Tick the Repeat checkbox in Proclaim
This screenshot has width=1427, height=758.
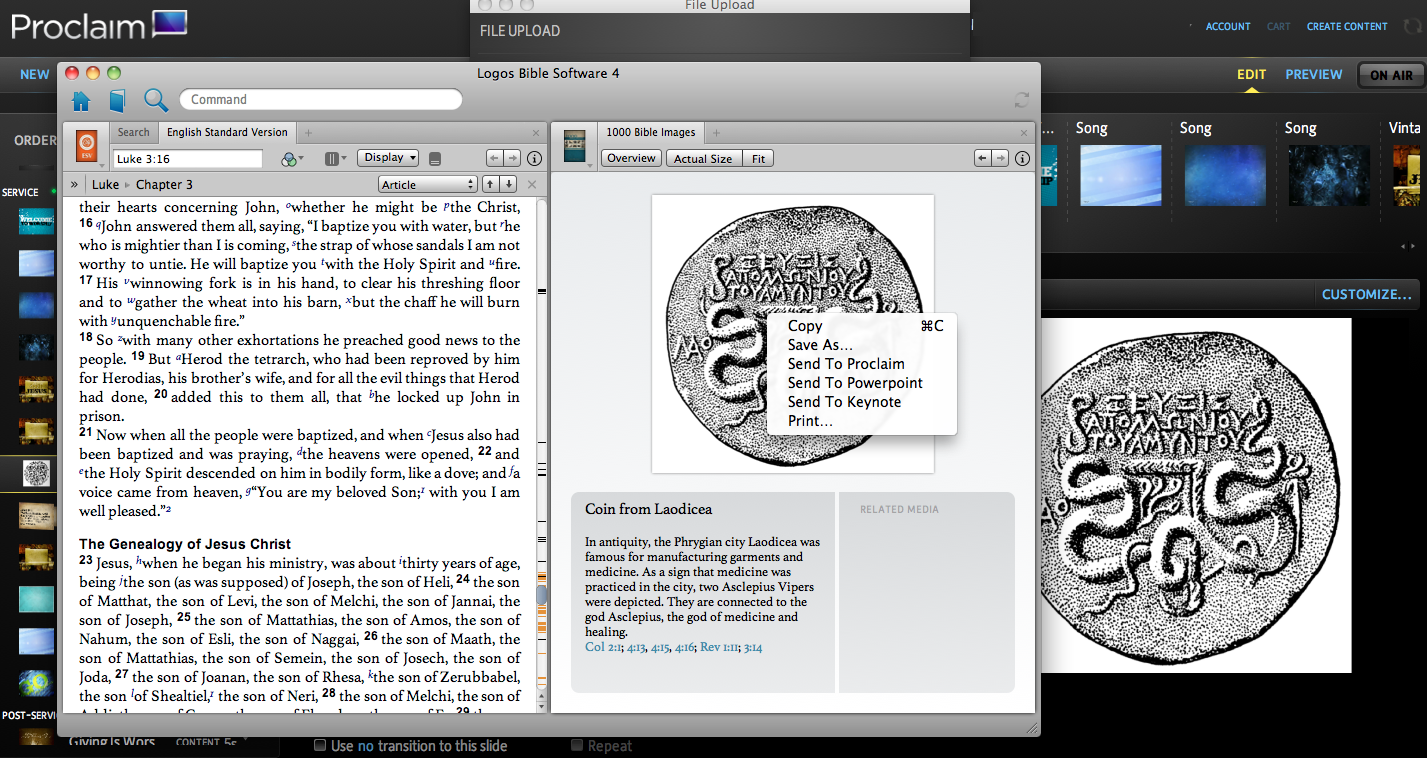577,745
